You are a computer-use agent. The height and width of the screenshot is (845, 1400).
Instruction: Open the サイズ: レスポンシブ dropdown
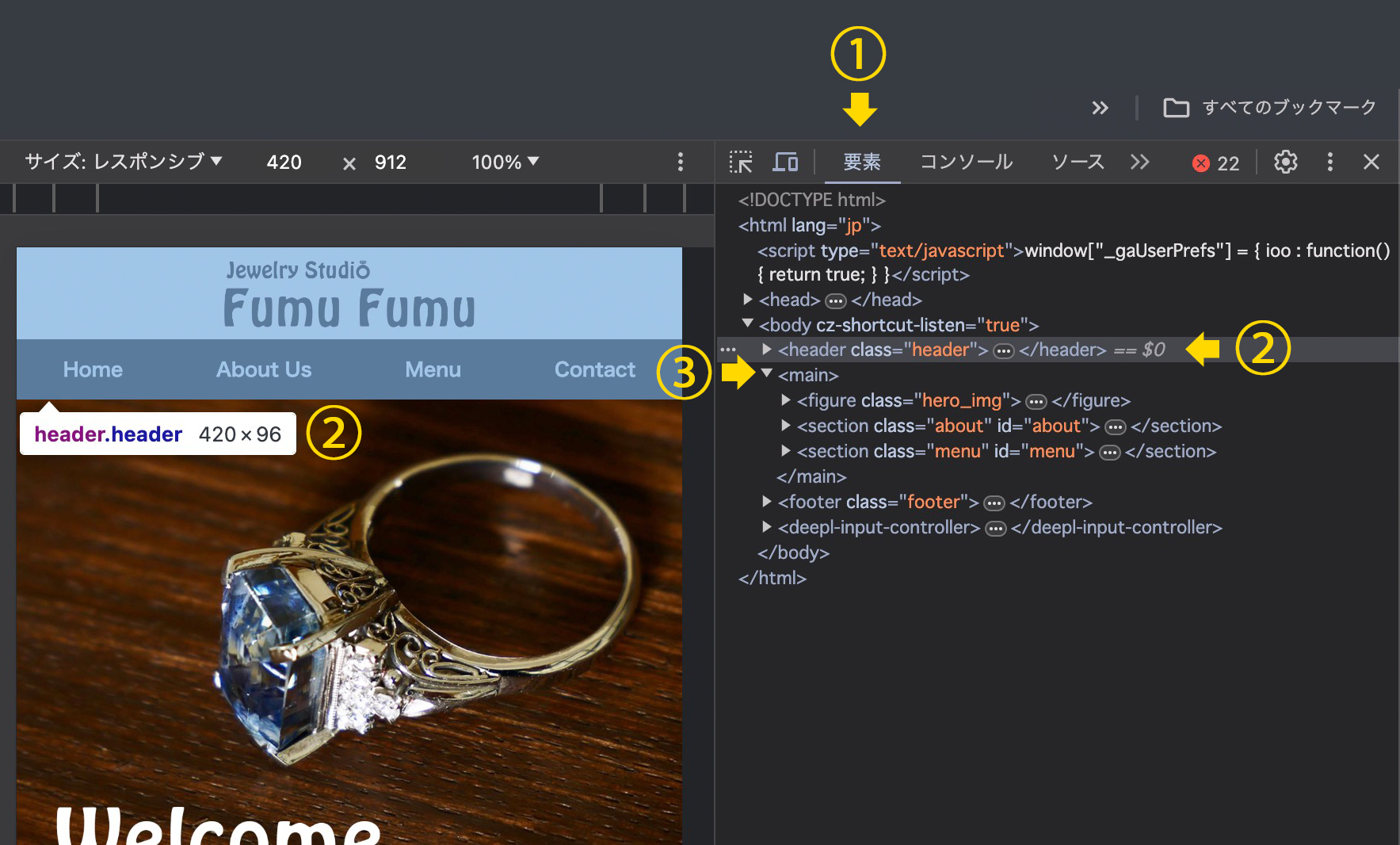123,161
